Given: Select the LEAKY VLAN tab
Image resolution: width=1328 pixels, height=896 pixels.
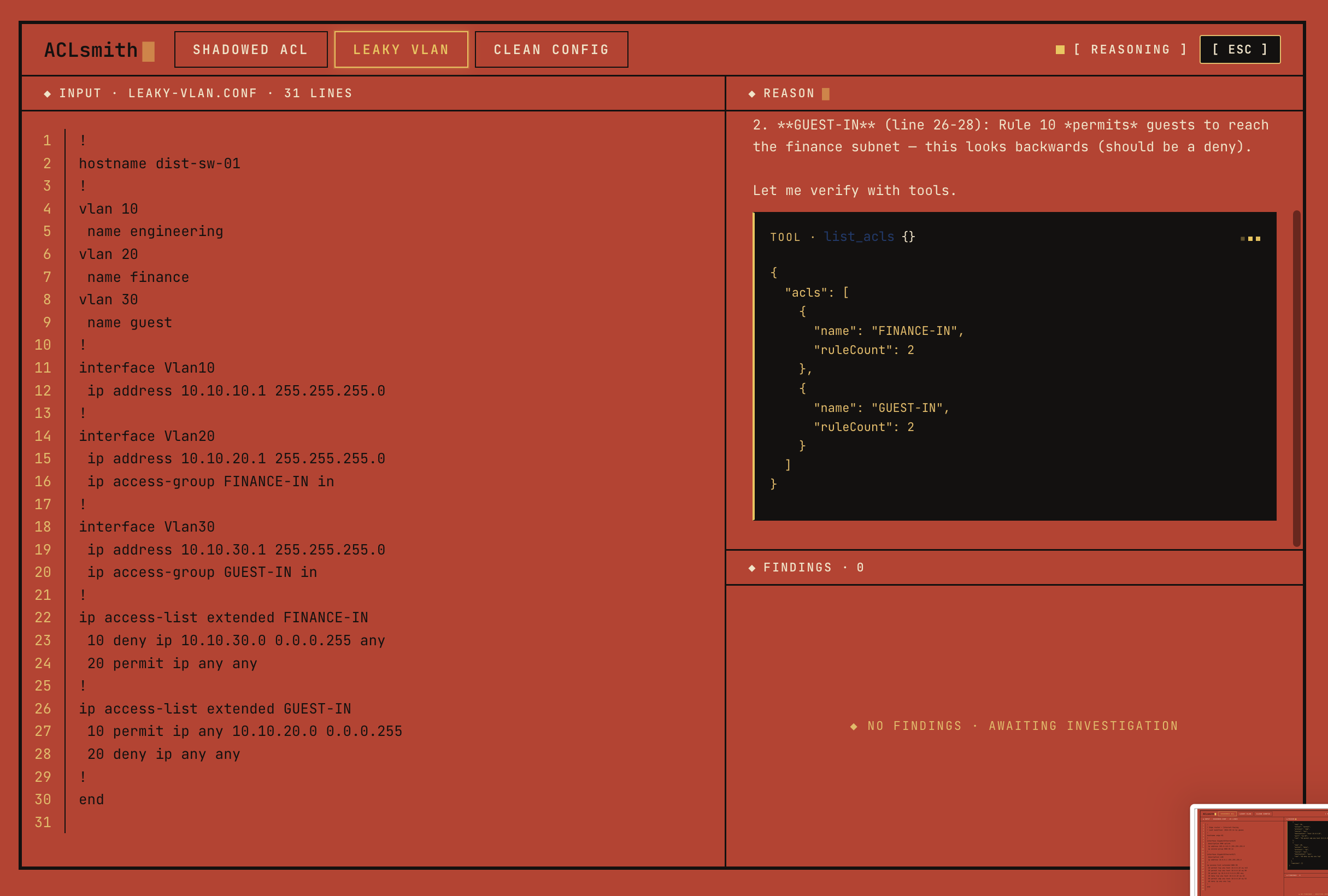Looking at the screenshot, I should [x=401, y=50].
